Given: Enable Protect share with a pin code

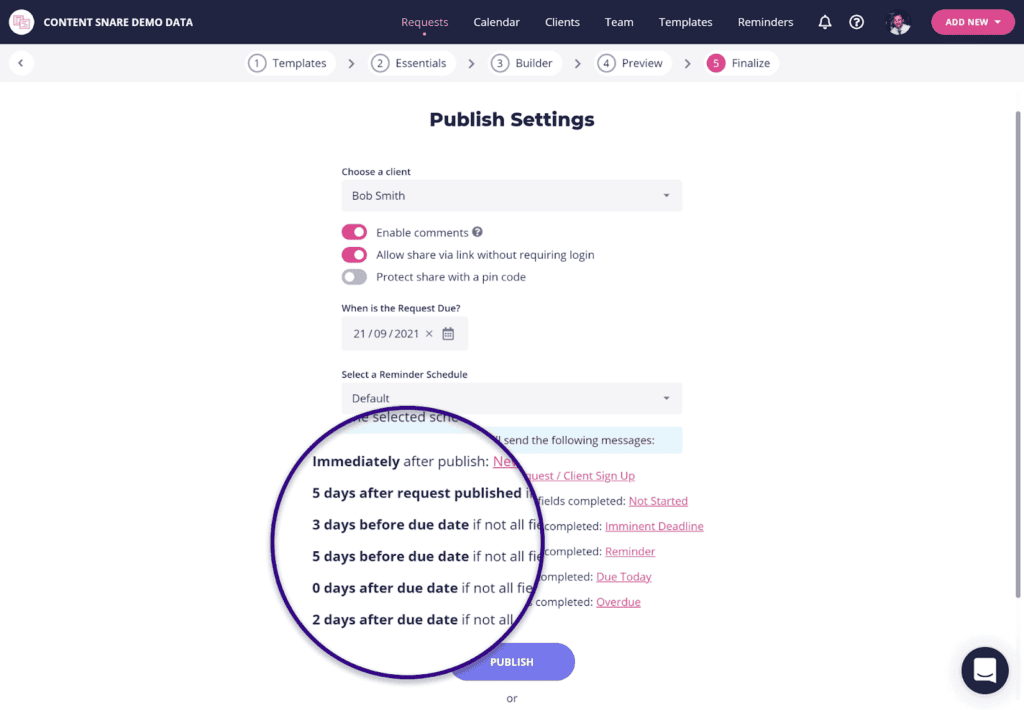Looking at the screenshot, I should pyautogui.click(x=354, y=277).
